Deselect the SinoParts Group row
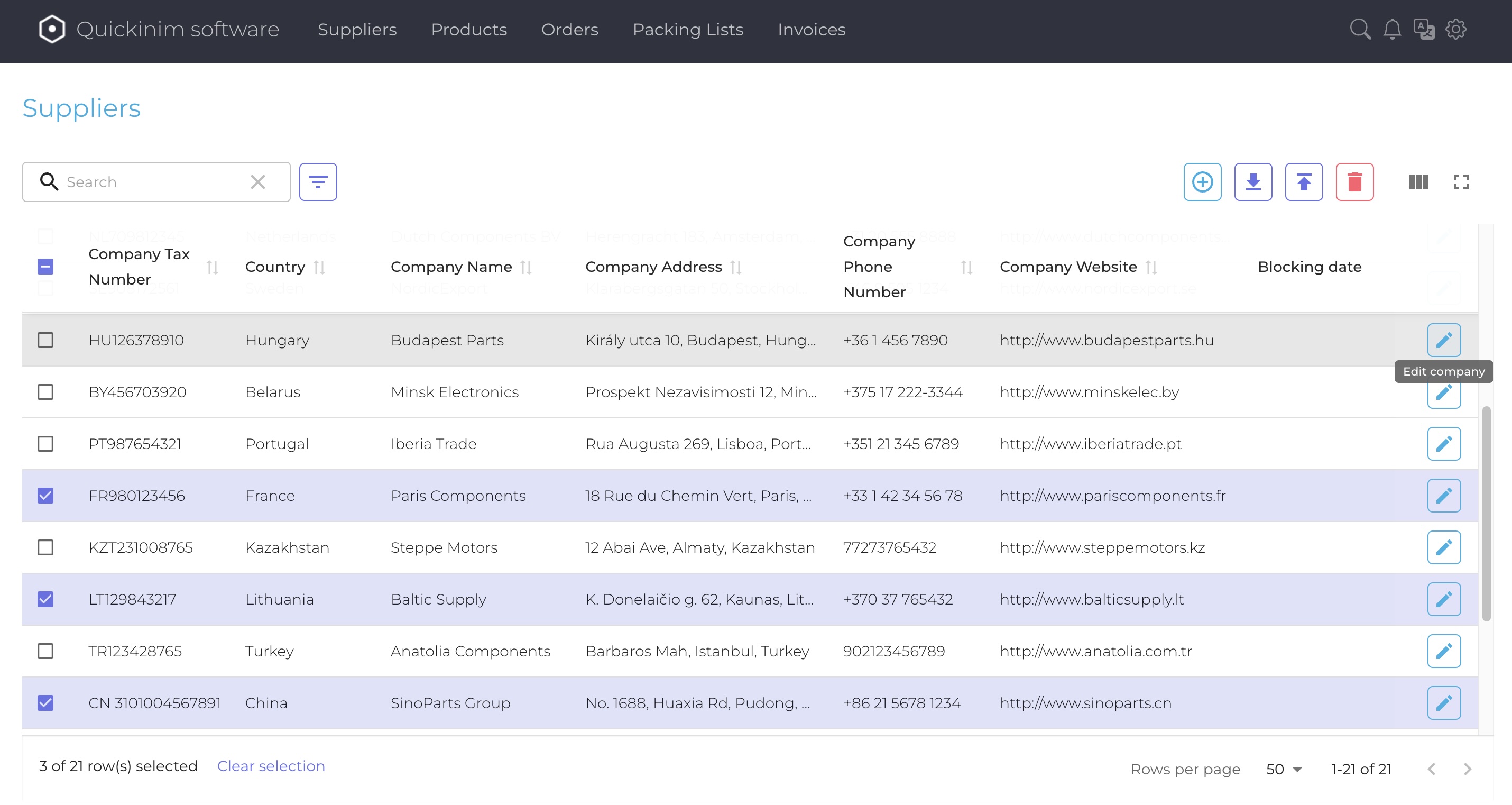 pyautogui.click(x=46, y=702)
